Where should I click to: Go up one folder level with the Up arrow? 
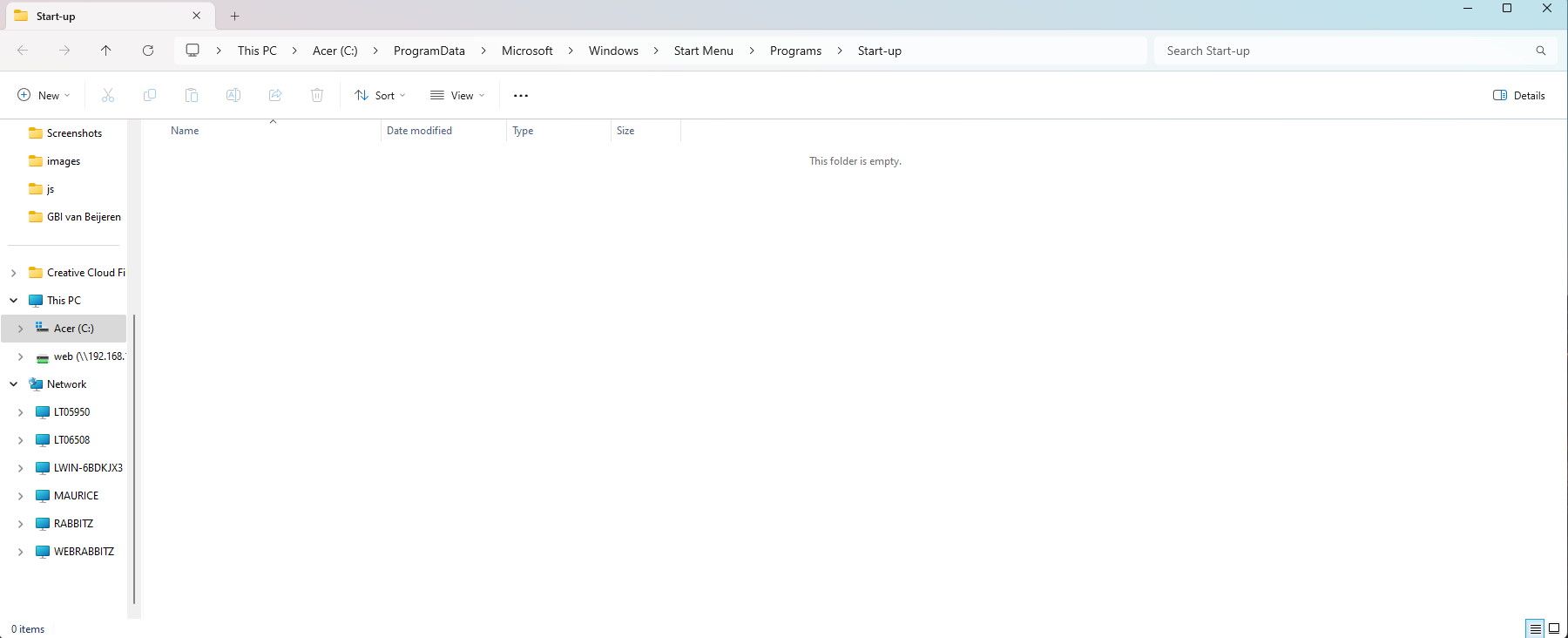pyautogui.click(x=106, y=51)
